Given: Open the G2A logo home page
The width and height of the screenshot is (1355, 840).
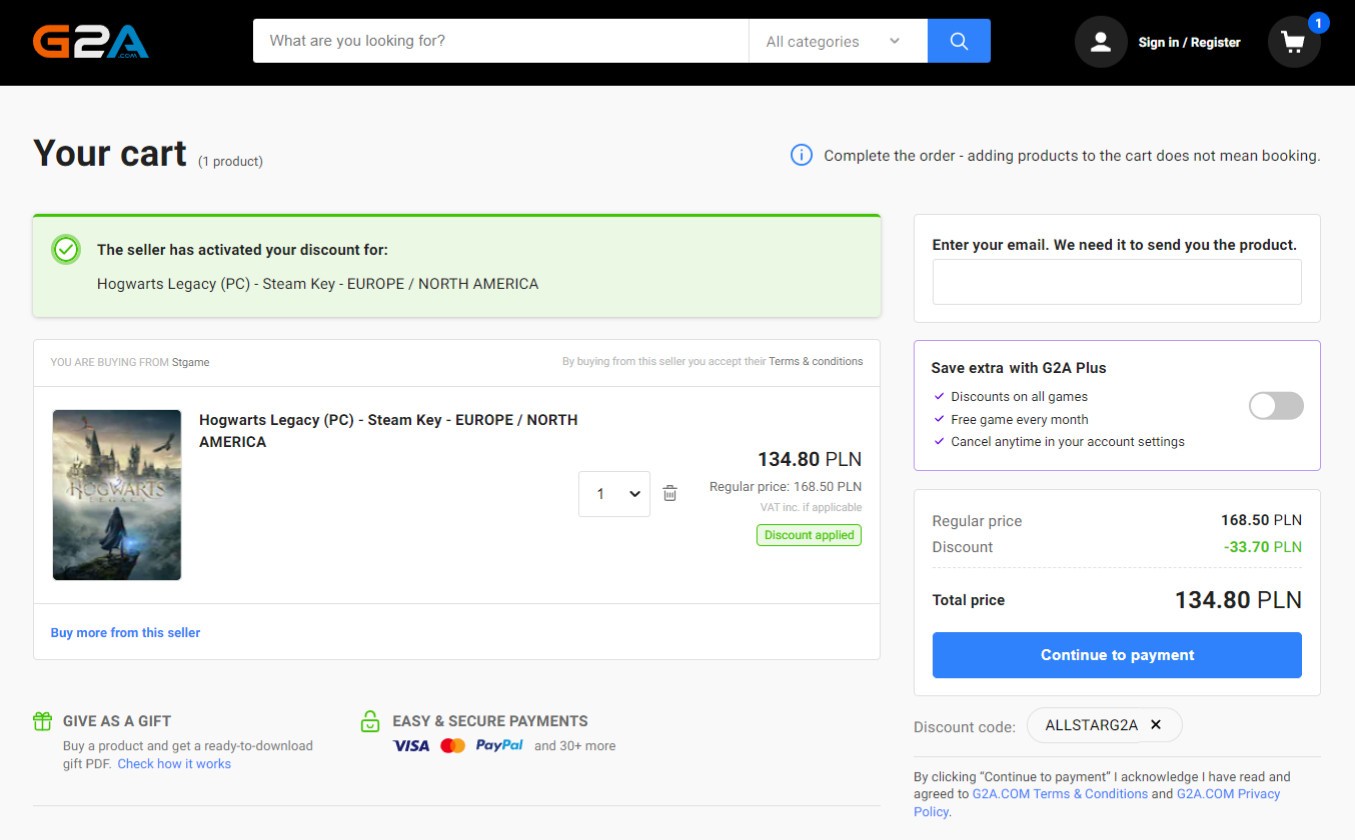Looking at the screenshot, I should [x=91, y=42].
